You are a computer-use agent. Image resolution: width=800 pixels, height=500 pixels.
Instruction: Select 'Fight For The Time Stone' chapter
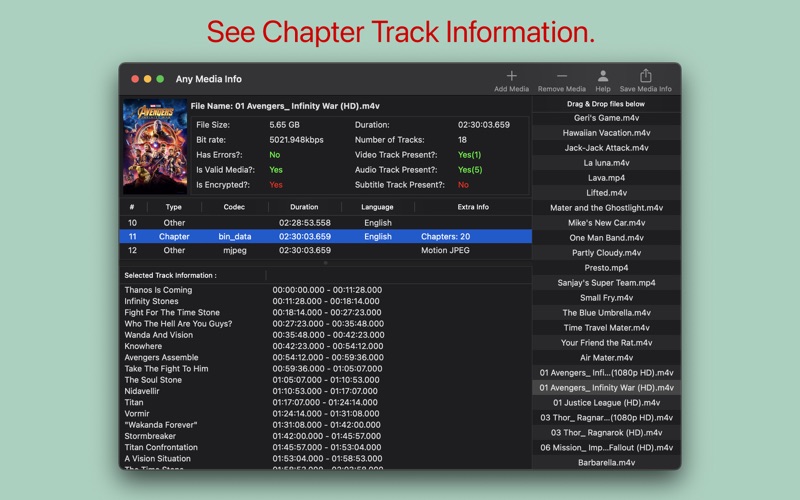coord(326,312)
